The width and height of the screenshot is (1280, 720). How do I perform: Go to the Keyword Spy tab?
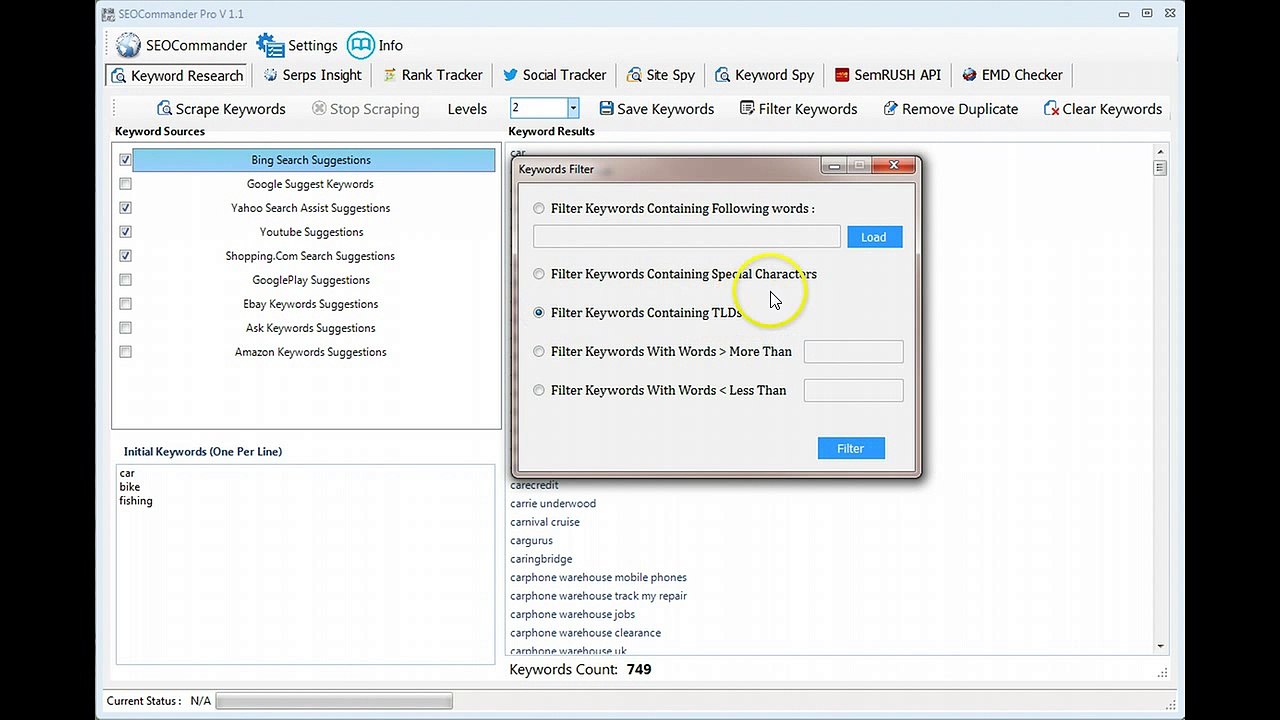[765, 75]
